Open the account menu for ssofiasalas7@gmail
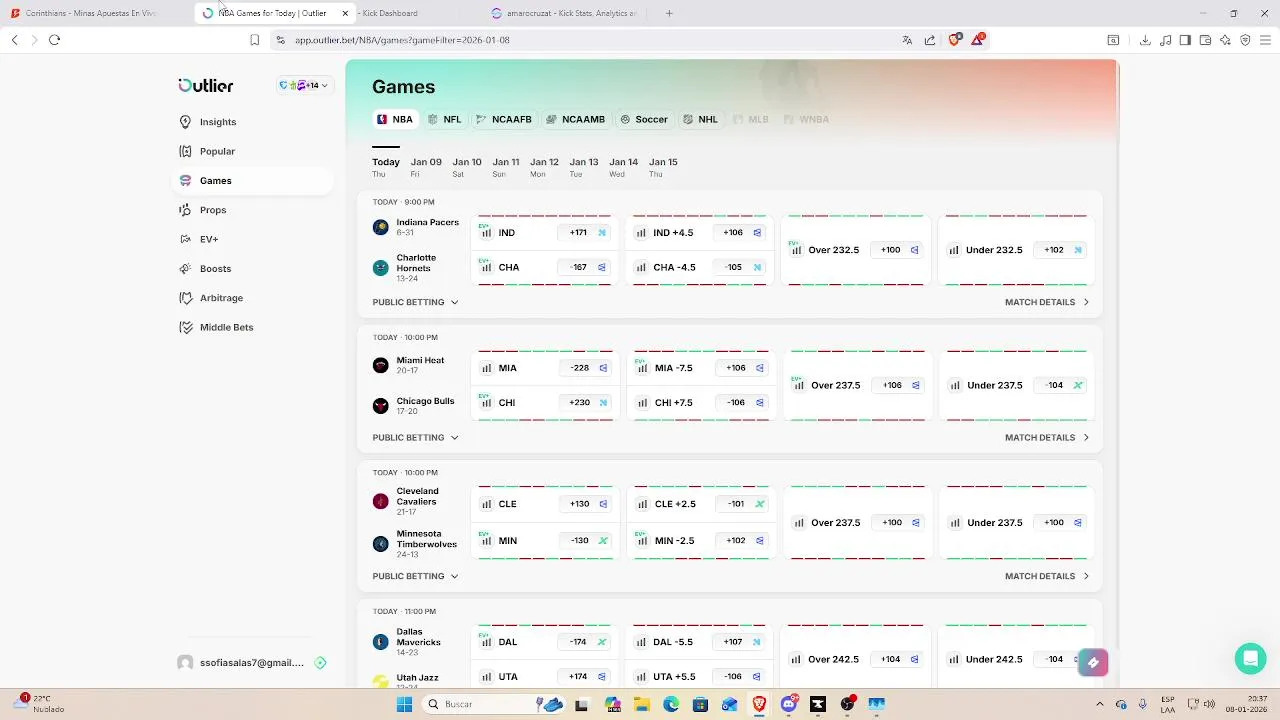This screenshot has width=1280, height=720. [x=252, y=663]
